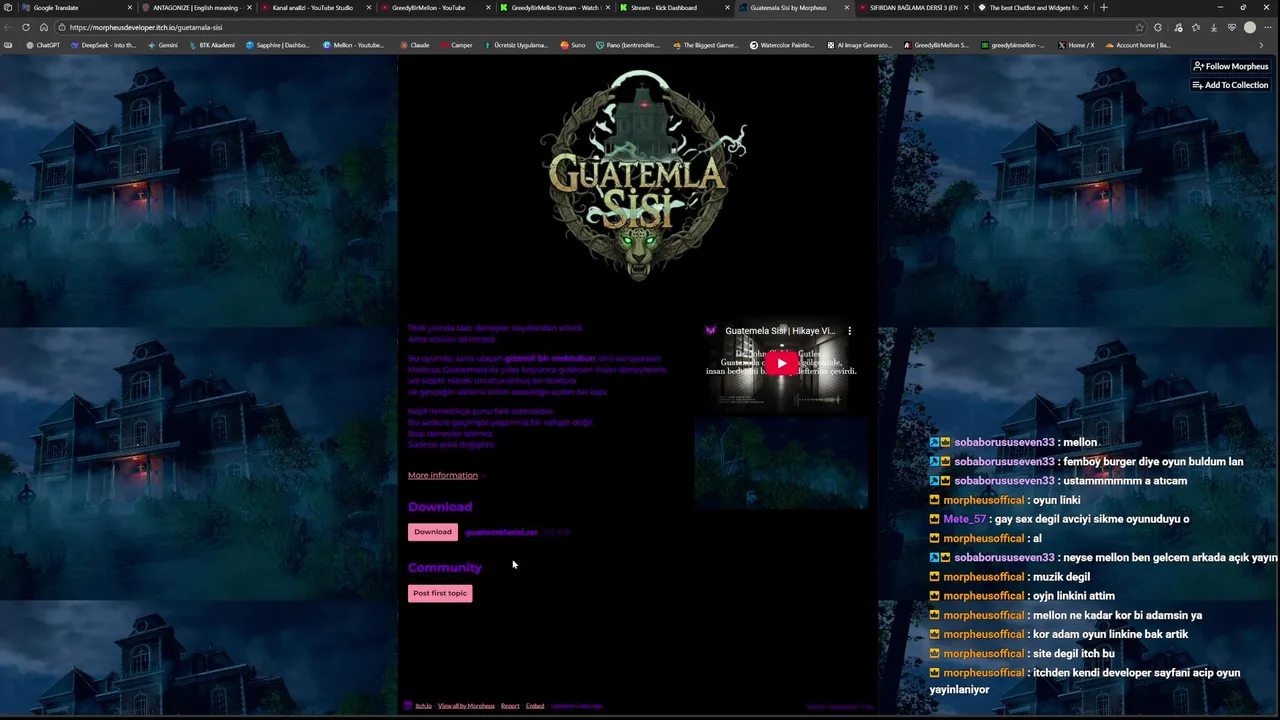Click the Report footer link
This screenshot has height=720, width=1280.
(x=510, y=706)
